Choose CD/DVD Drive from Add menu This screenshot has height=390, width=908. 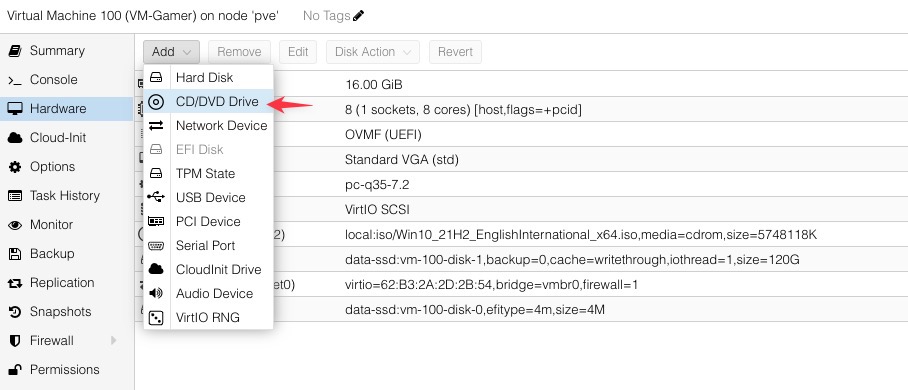(208, 102)
